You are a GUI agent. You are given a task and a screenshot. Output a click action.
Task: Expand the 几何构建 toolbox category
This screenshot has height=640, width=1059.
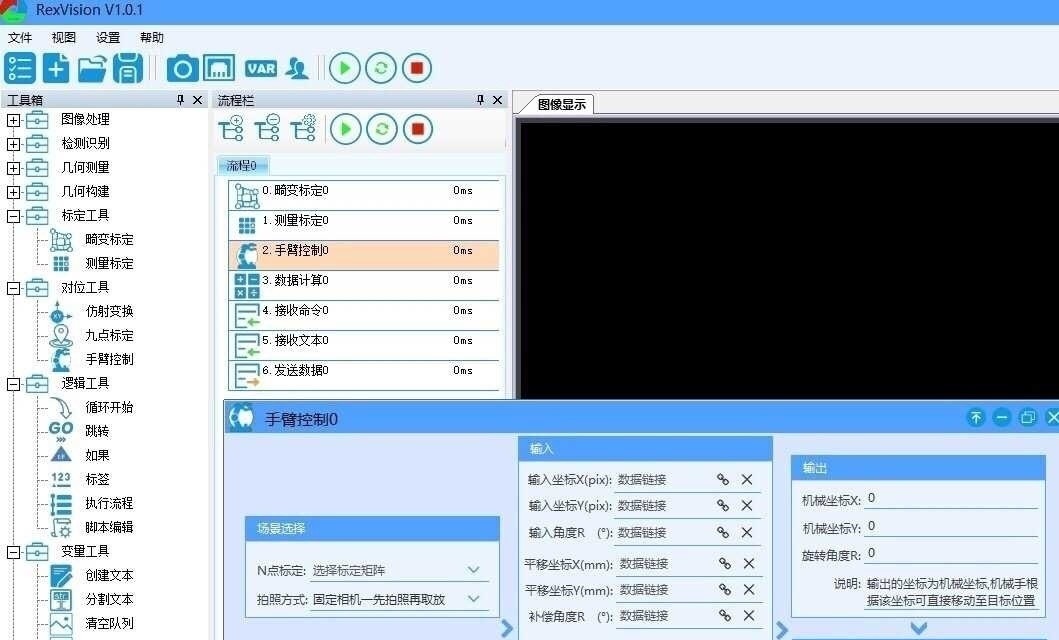point(14,192)
